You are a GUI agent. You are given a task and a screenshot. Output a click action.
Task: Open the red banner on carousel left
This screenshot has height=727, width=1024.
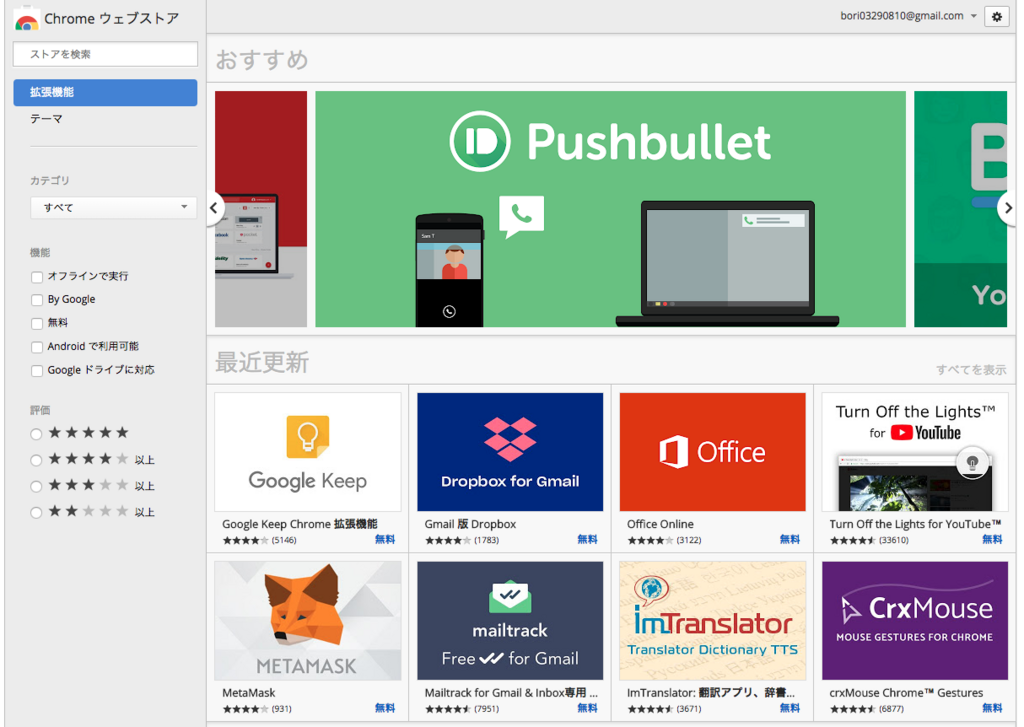tap(261, 209)
